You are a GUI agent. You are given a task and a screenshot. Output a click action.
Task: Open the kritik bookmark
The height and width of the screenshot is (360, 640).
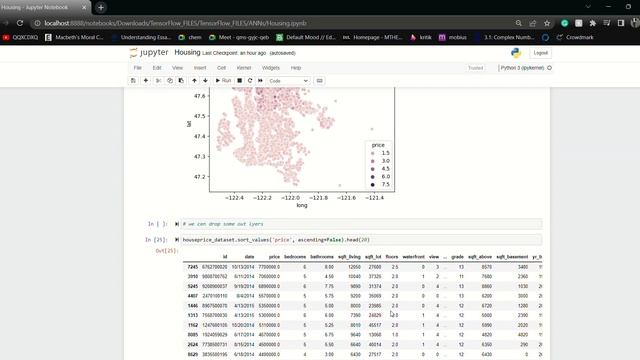421,37
